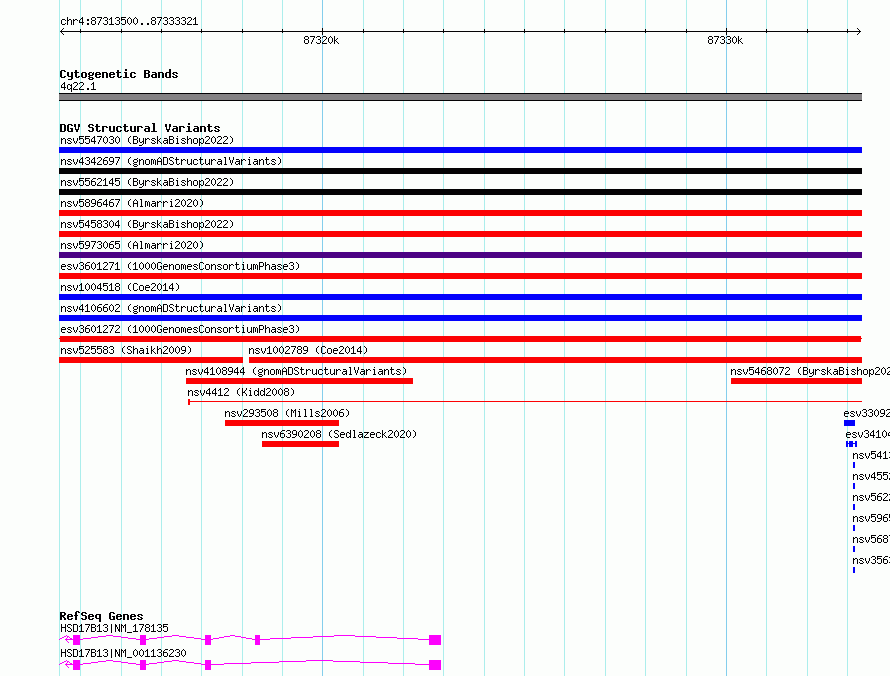The image size is (890, 676).
Task: Click rightmost exon block of NM_001136230
Action: [435, 665]
